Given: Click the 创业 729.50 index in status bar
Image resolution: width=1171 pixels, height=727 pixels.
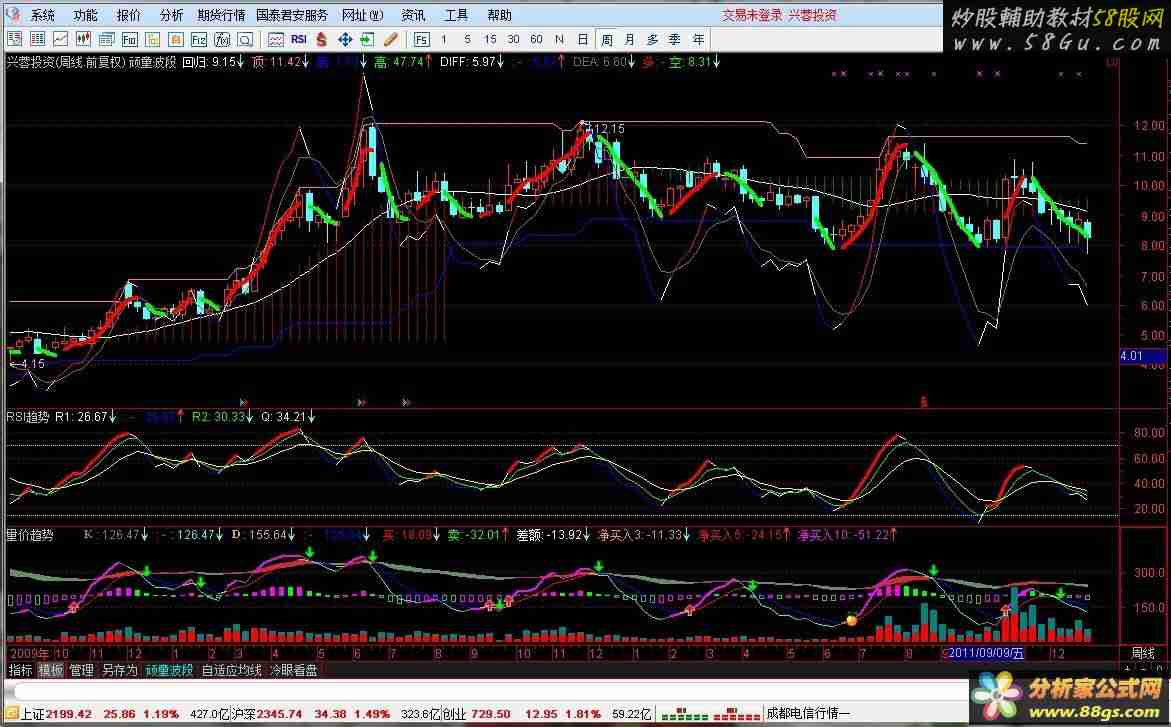Looking at the screenshot, I should [476, 714].
